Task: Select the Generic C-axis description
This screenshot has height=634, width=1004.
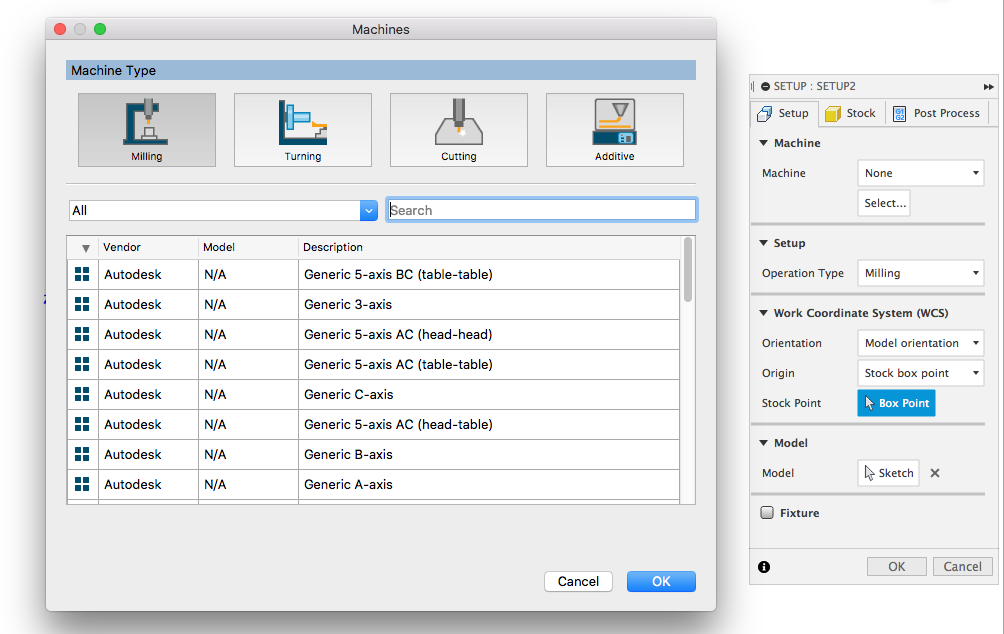Action: coord(349,394)
